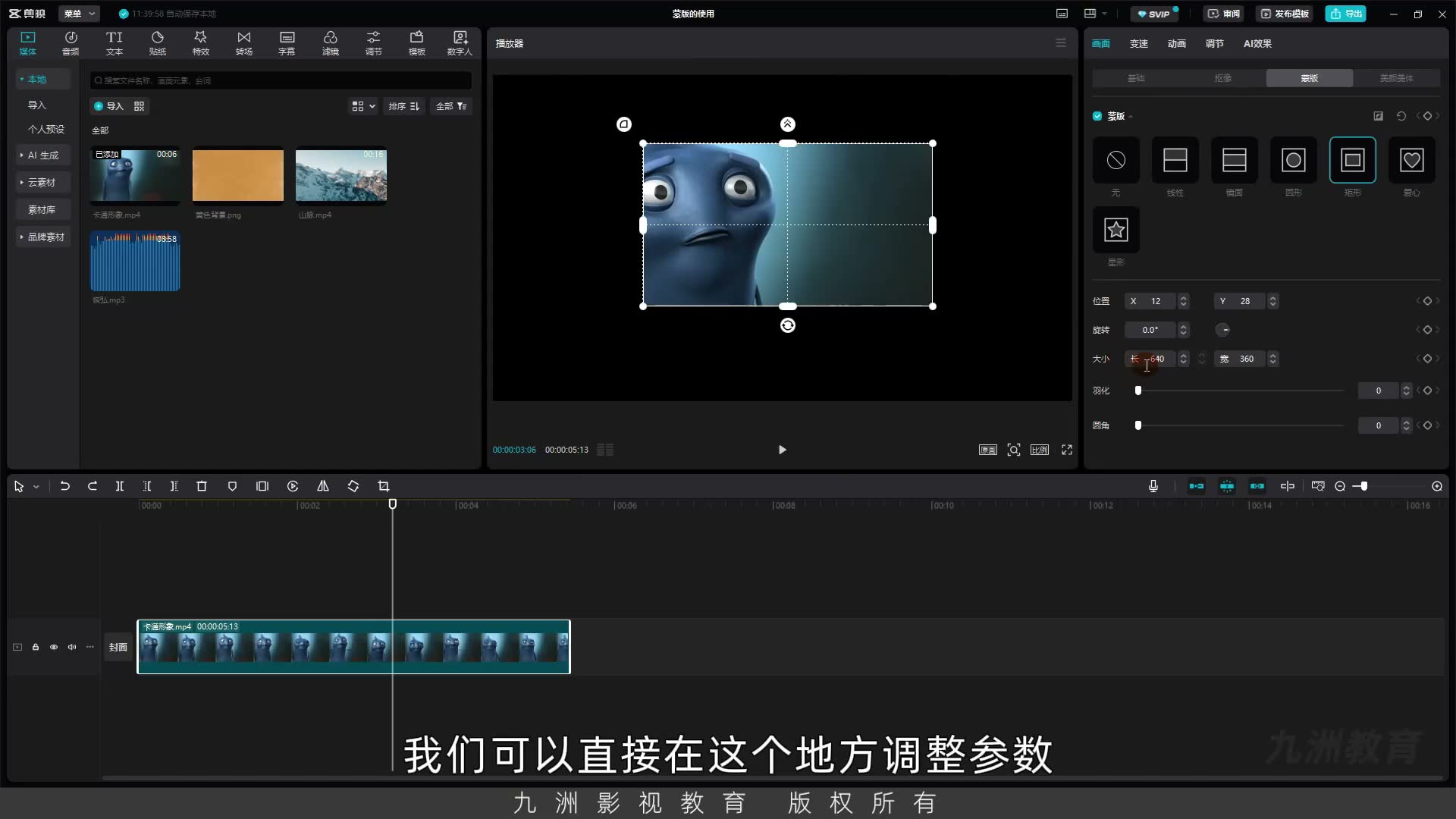Open the Digital Human (数字人) panel
The width and height of the screenshot is (1456, 819).
tap(460, 43)
